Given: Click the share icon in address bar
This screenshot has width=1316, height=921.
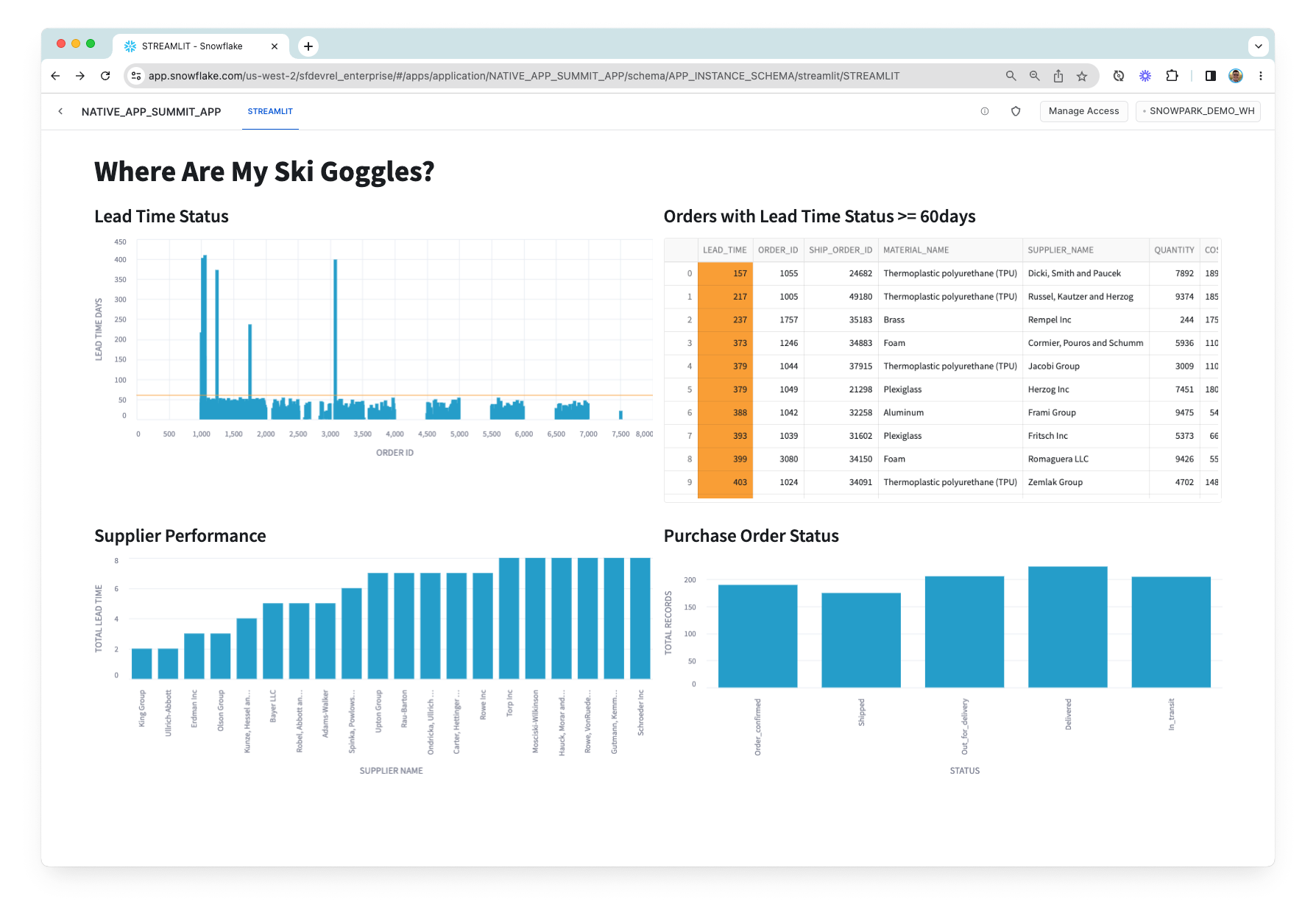Looking at the screenshot, I should [1058, 76].
